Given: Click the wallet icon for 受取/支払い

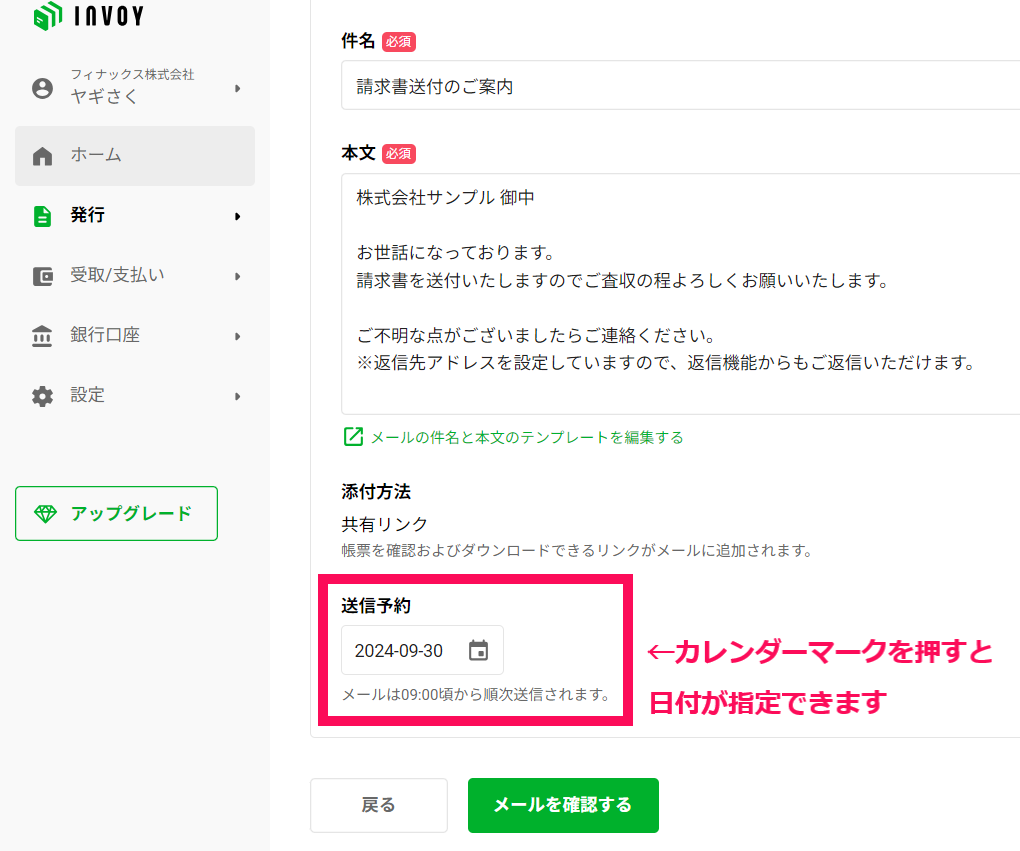Looking at the screenshot, I should (42, 277).
